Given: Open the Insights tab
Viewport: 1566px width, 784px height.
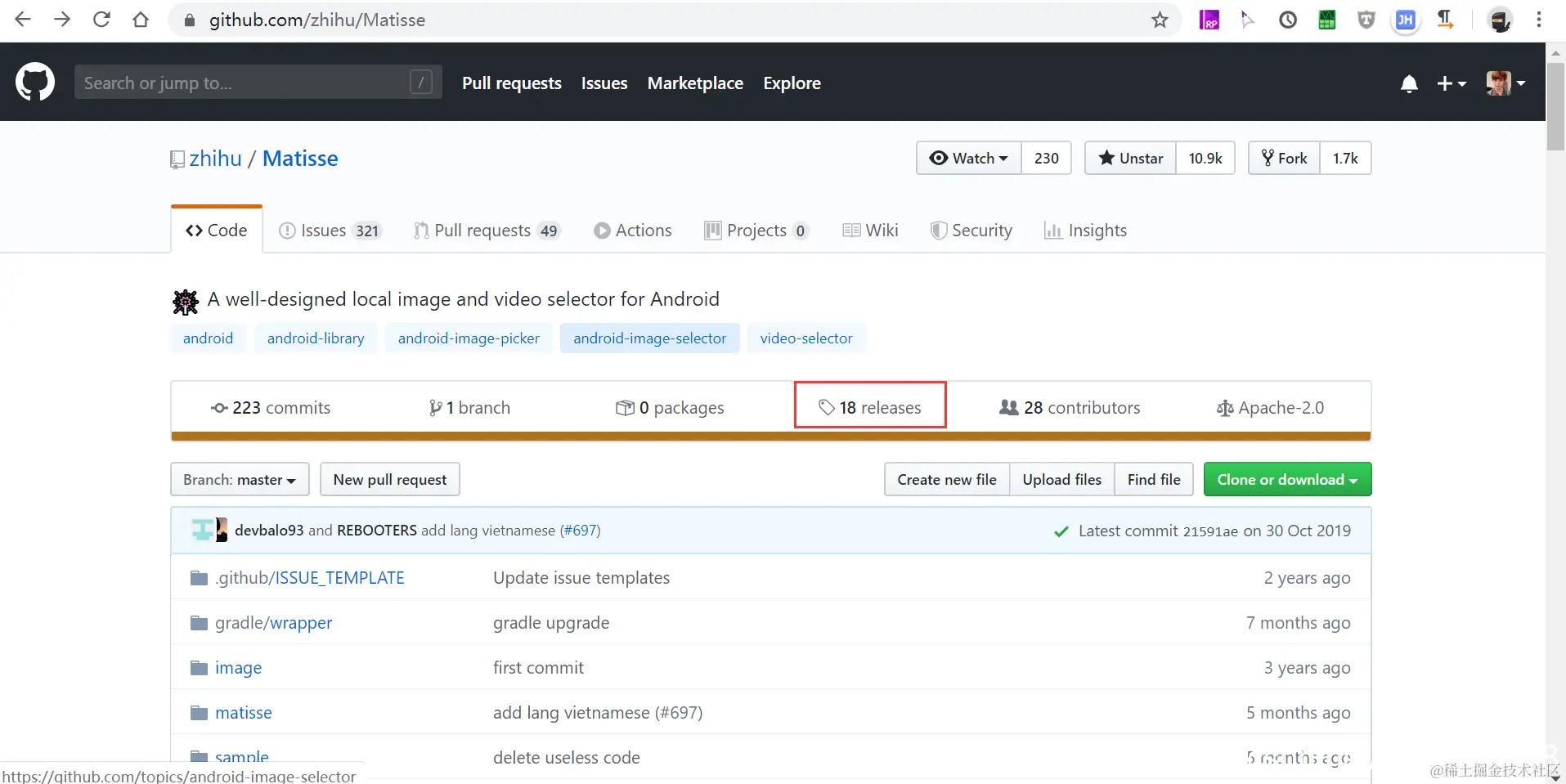Looking at the screenshot, I should (1085, 231).
